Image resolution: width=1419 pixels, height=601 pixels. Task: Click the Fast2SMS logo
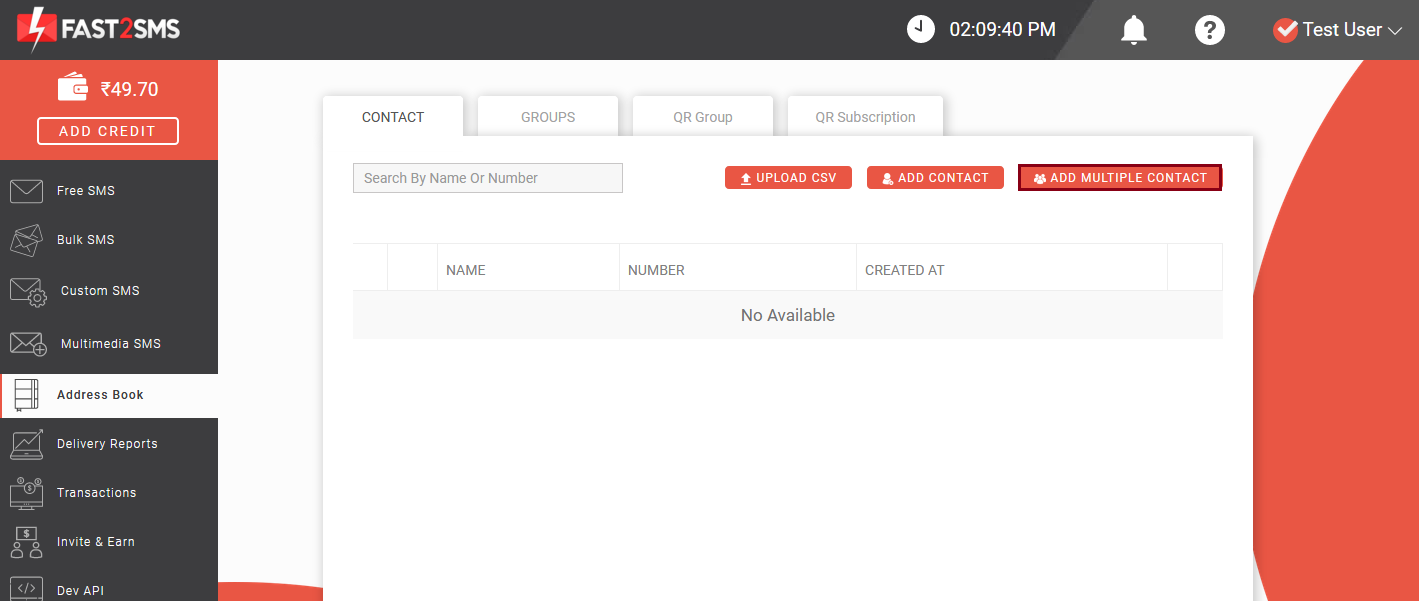pos(98,29)
